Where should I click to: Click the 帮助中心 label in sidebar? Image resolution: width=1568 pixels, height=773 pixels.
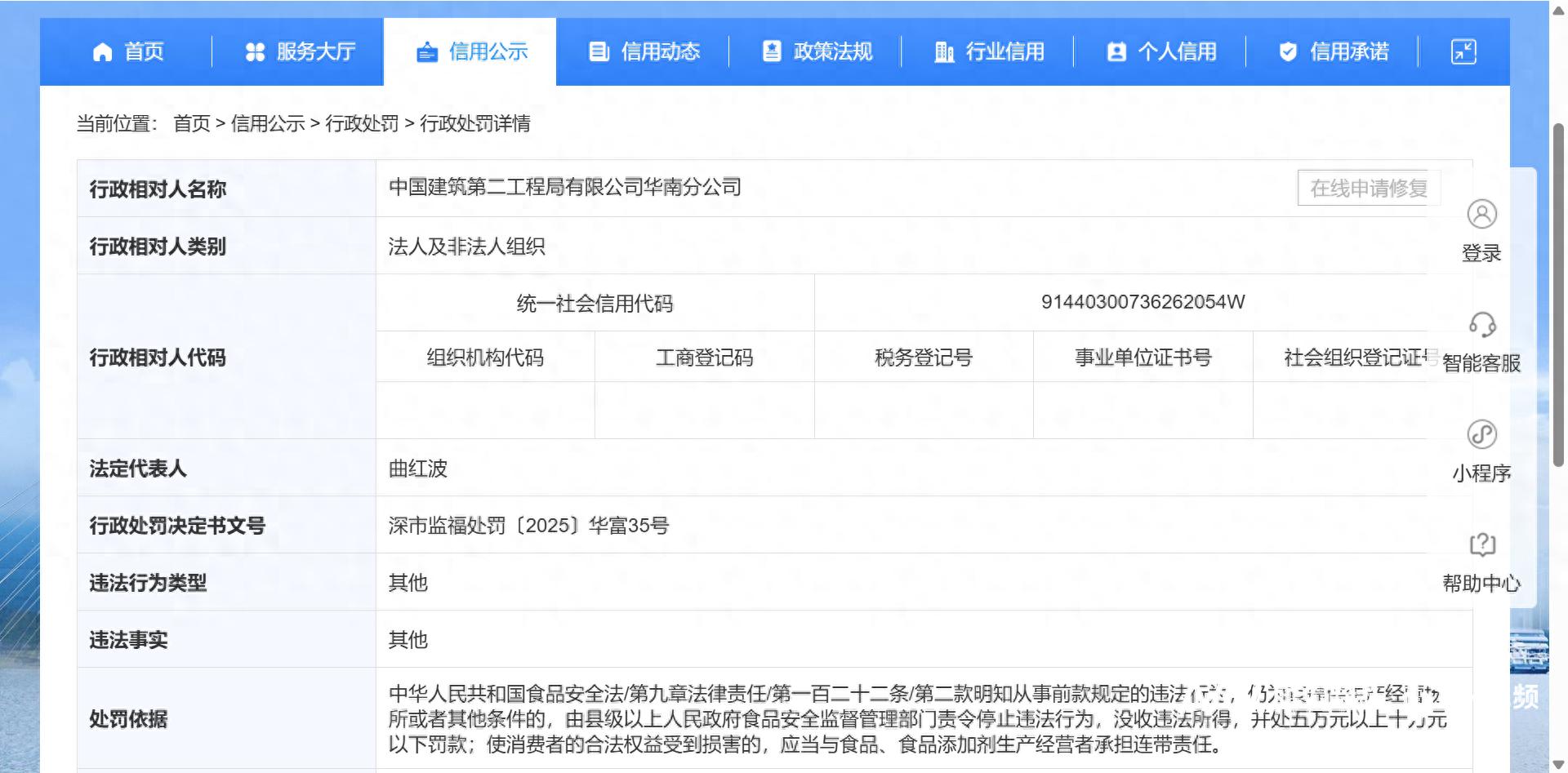pyautogui.click(x=1481, y=583)
